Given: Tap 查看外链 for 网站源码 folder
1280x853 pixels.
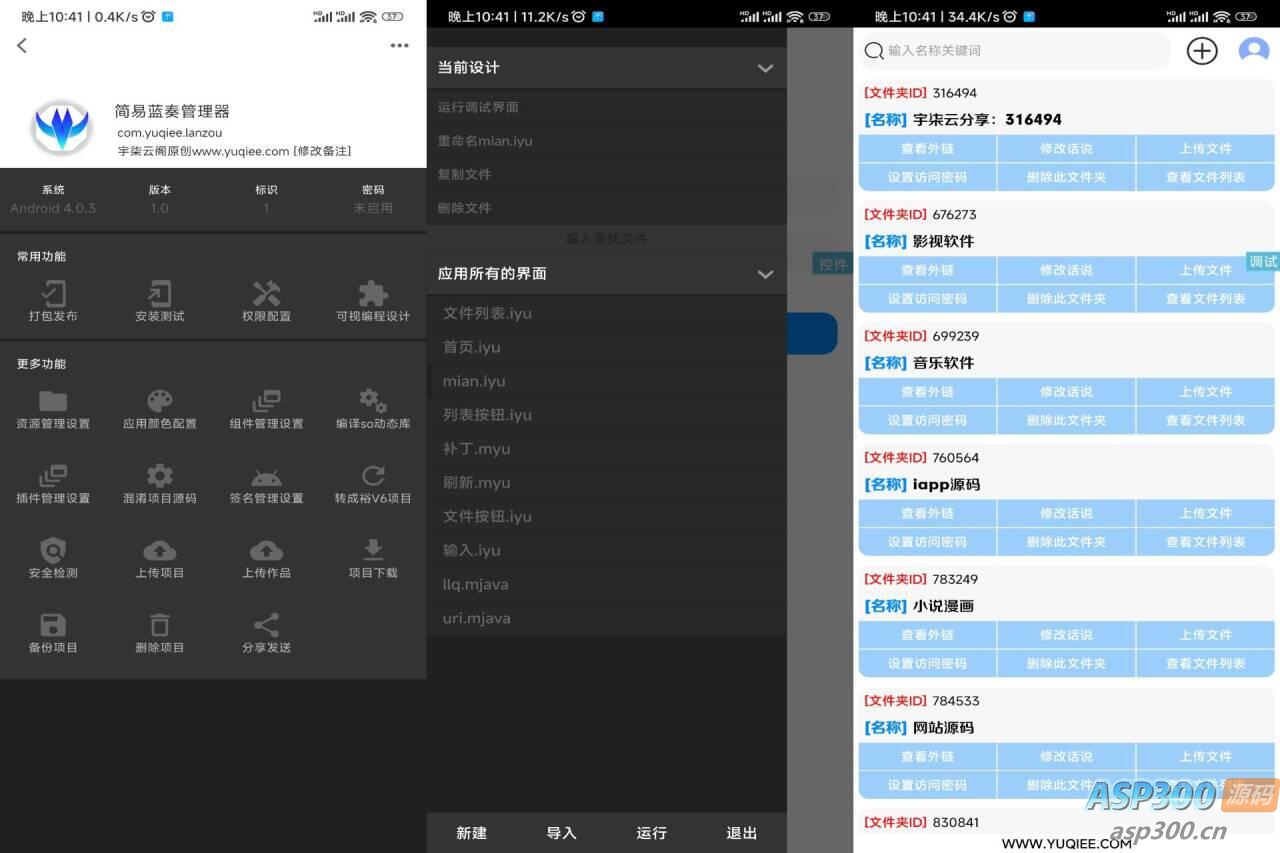Looking at the screenshot, I should (927, 757).
